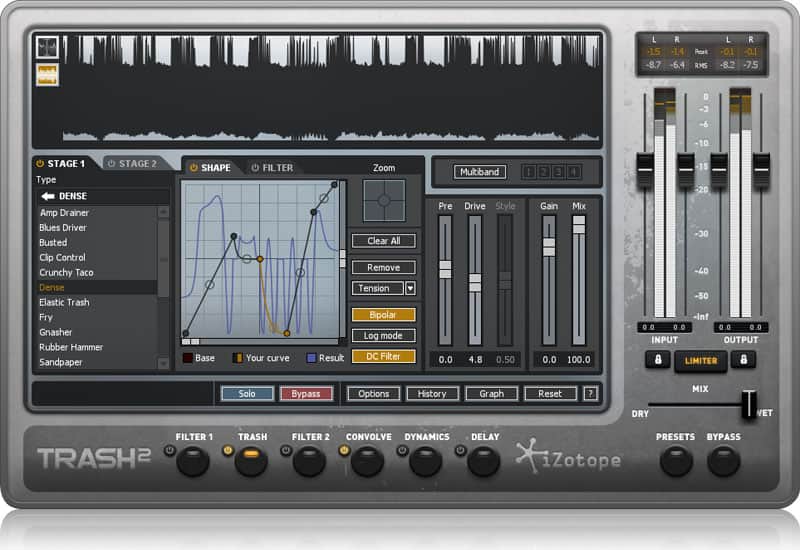Image resolution: width=800 pixels, height=550 pixels.
Task: Click the global Bypass knob button
Action: click(723, 461)
